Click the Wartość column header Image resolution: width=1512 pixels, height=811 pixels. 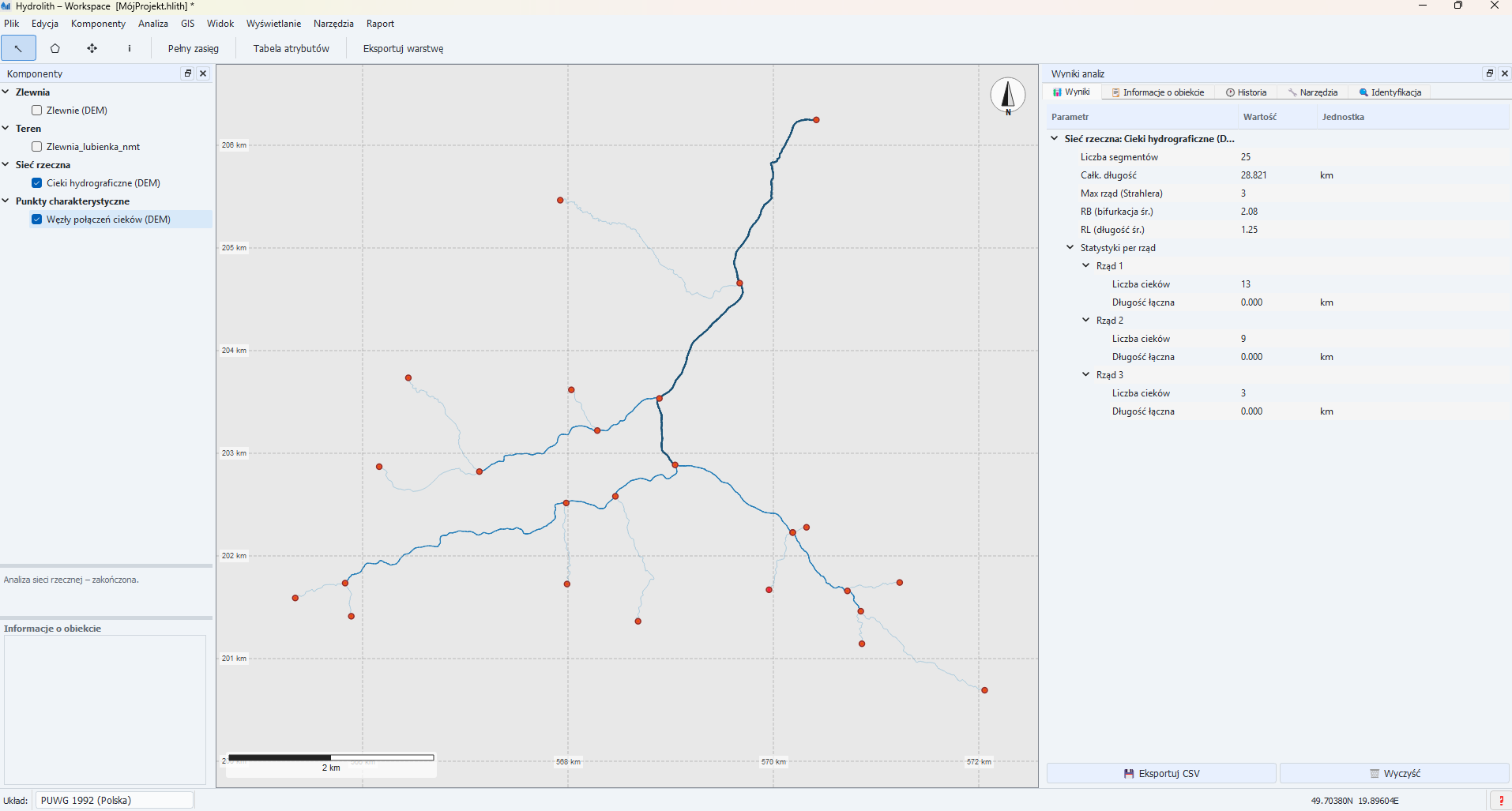pos(1277,117)
